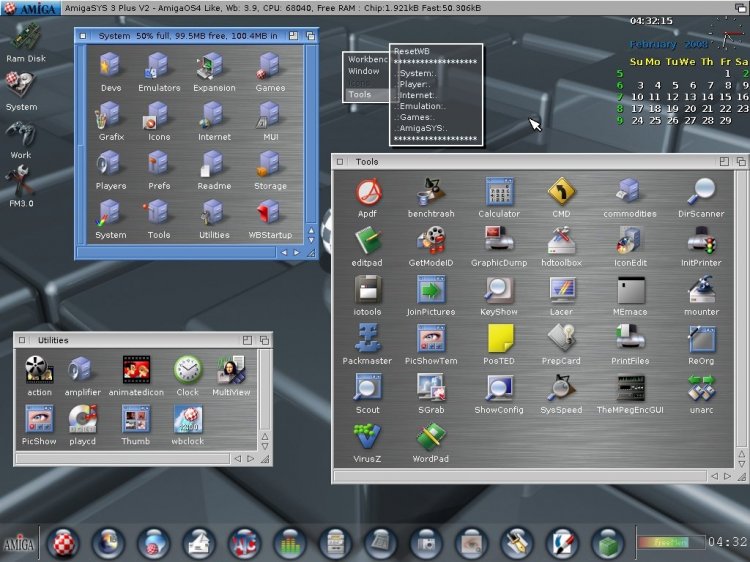Click the green cube dock icon
The height and width of the screenshot is (562, 750).
608,544
